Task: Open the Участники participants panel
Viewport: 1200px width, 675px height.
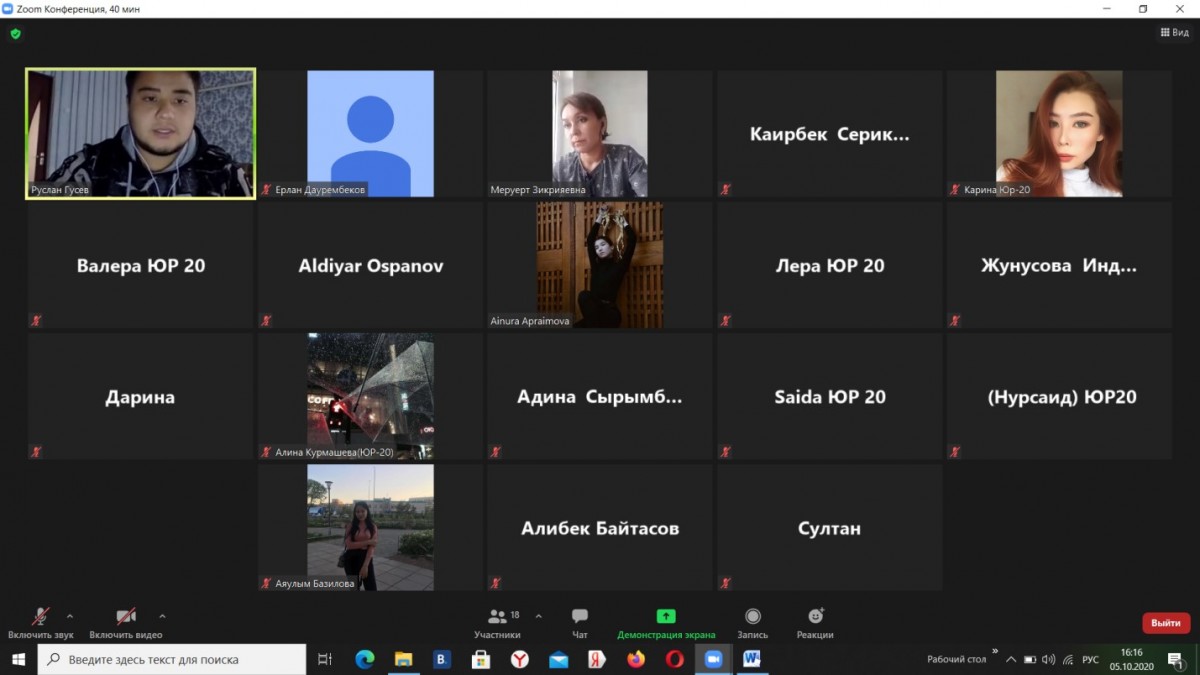Action: click(x=497, y=622)
